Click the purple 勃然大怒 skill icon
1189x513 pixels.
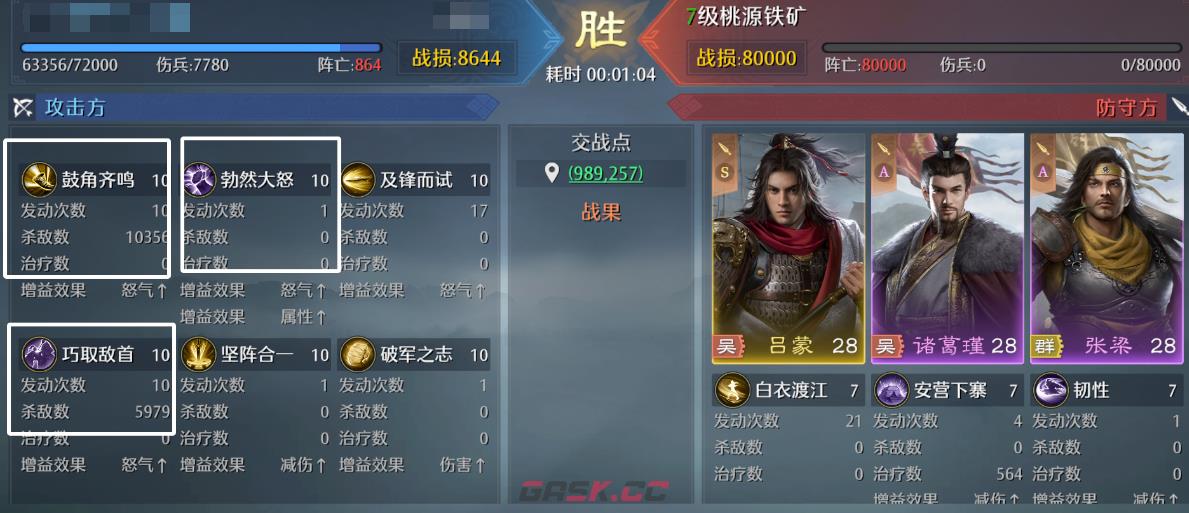tap(199, 180)
